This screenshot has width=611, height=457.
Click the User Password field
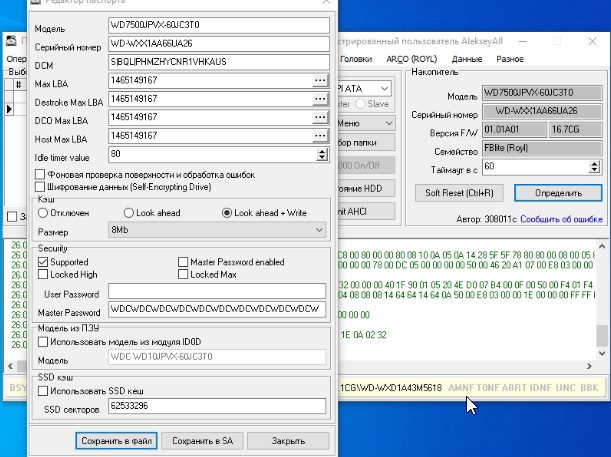coord(217,291)
